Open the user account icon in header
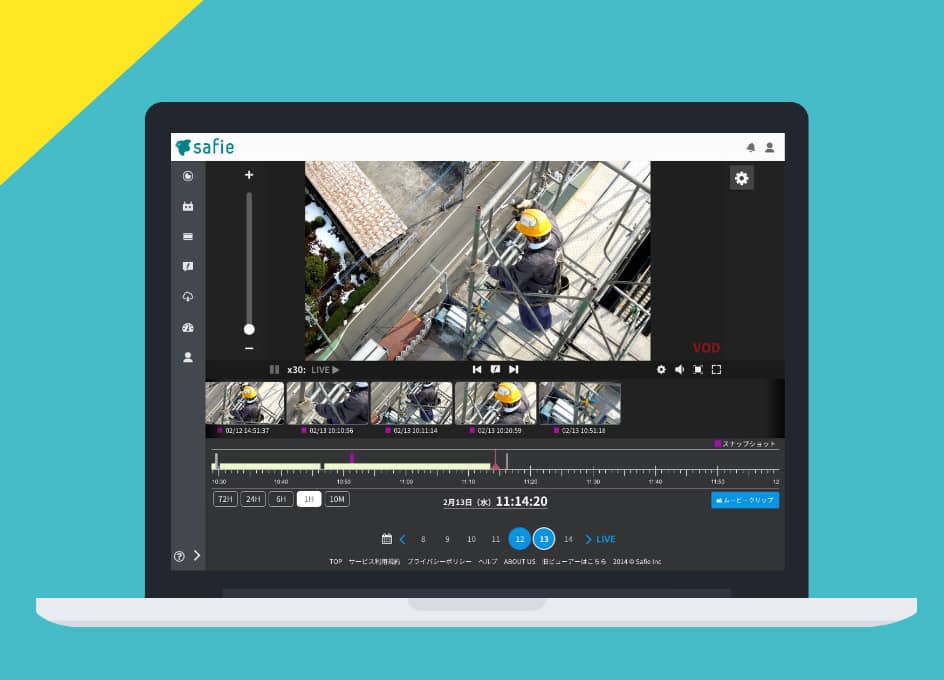Screen dimensions: 944x680 (x=769, y=147)
